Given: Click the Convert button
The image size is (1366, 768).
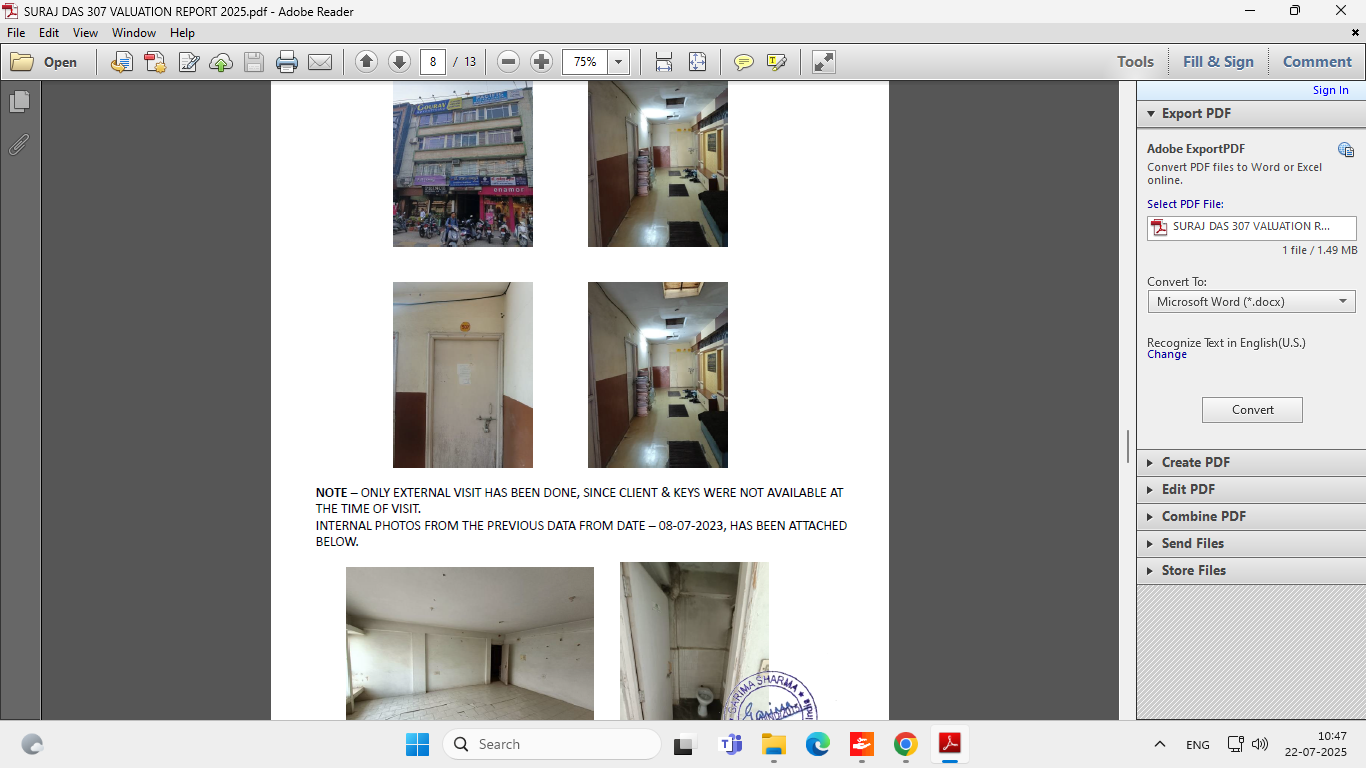Looking at the screenshot, I should click(1252, 410).
